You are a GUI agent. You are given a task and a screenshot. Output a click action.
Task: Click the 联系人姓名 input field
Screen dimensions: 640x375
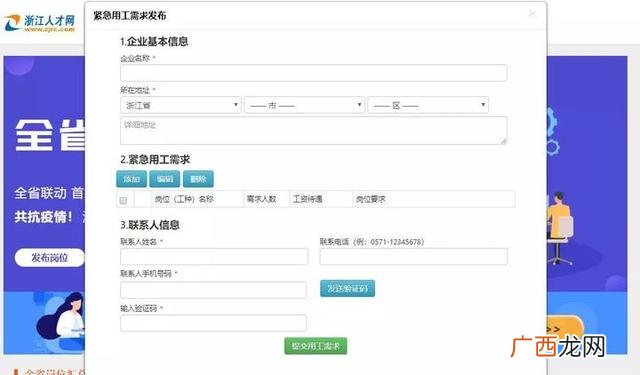pos(214,257)
